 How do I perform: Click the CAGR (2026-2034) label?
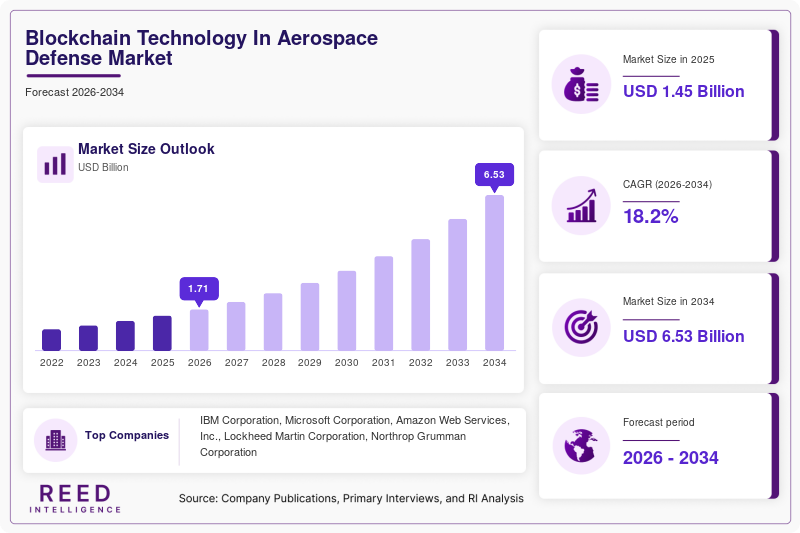[667, 184]
